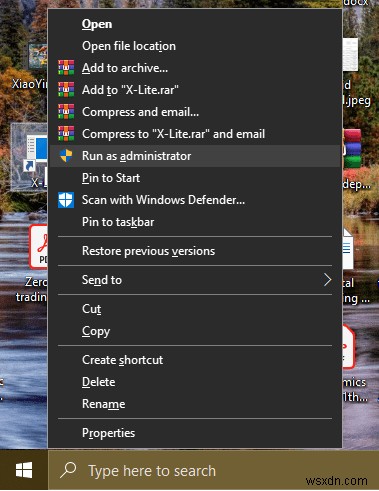Click WinRAR icon beside Add to archive

coord(66,68)
